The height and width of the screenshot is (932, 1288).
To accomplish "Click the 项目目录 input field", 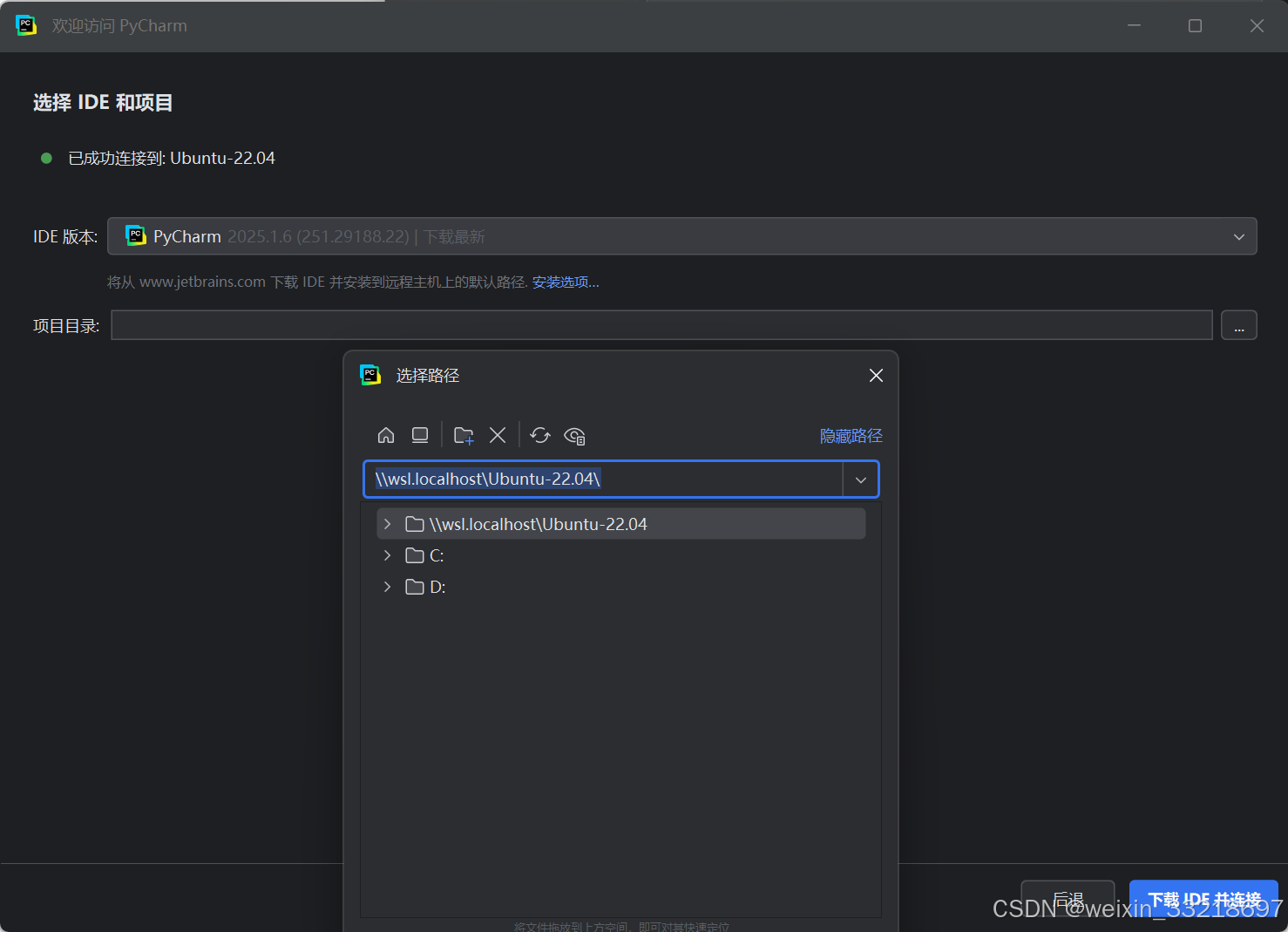I will 661,325.
